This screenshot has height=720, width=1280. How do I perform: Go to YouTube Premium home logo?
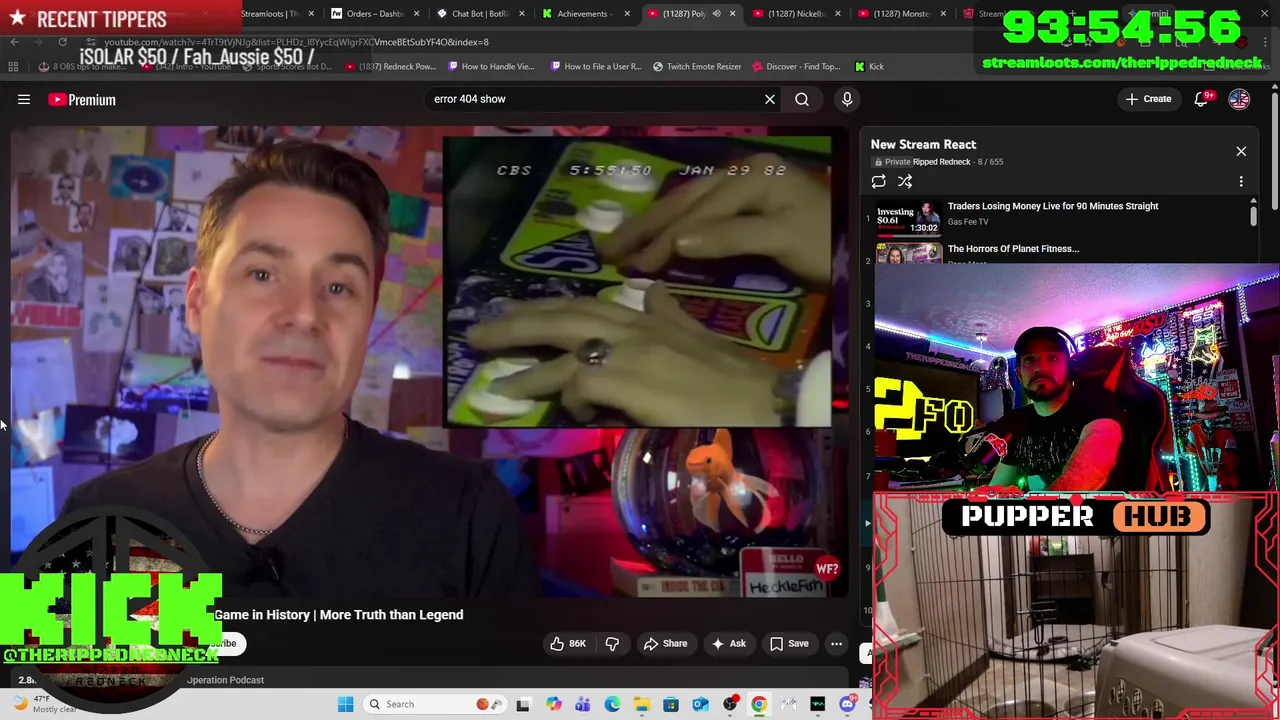coord(82,99)
